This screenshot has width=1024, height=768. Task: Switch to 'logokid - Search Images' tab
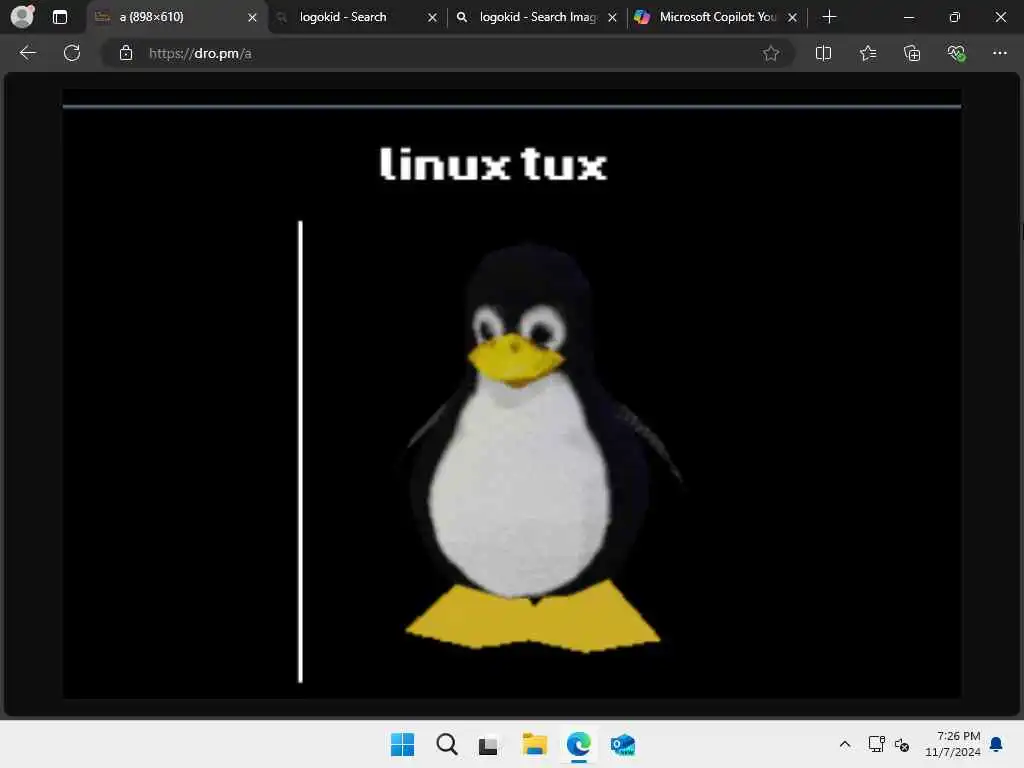(537, 18)
